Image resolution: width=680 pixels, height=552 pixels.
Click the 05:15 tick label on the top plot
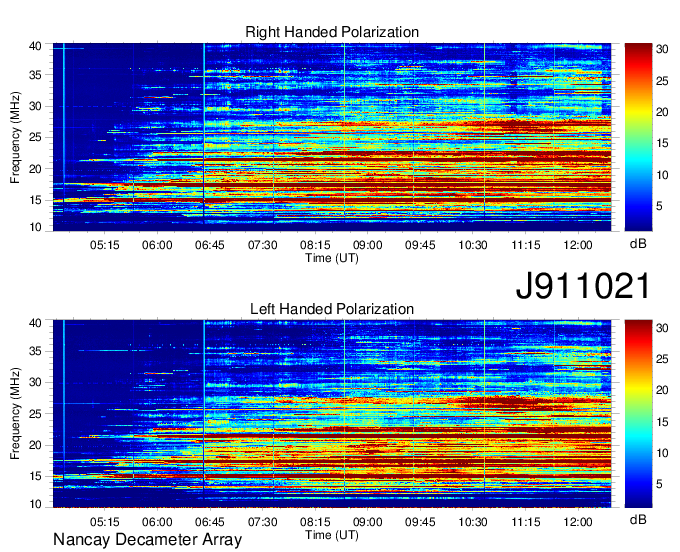(105, 245)
